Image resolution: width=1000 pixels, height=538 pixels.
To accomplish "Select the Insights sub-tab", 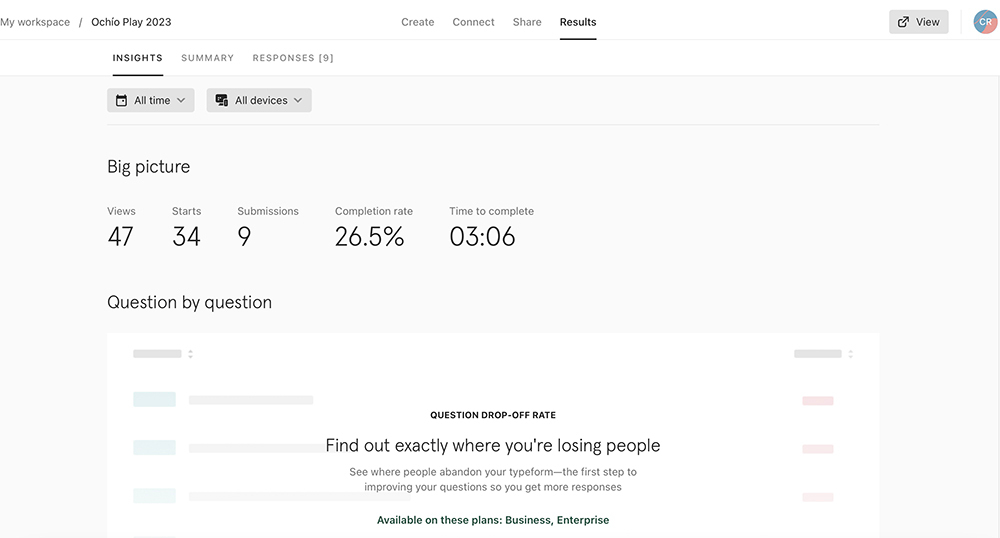I will 138,58.
